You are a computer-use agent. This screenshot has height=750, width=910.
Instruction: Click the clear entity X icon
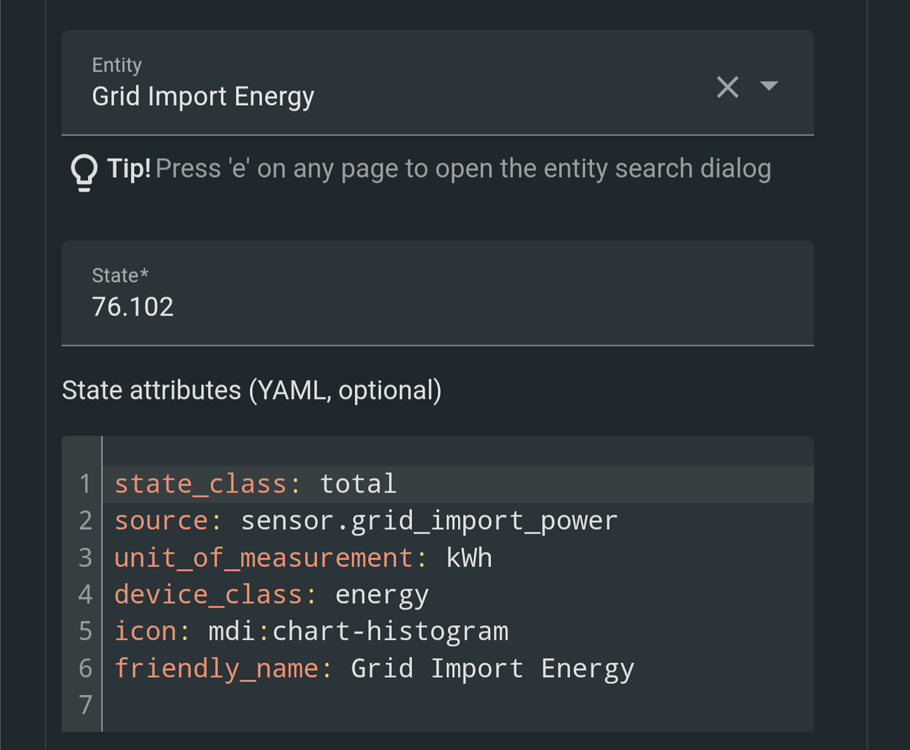(x=727, y=88)
